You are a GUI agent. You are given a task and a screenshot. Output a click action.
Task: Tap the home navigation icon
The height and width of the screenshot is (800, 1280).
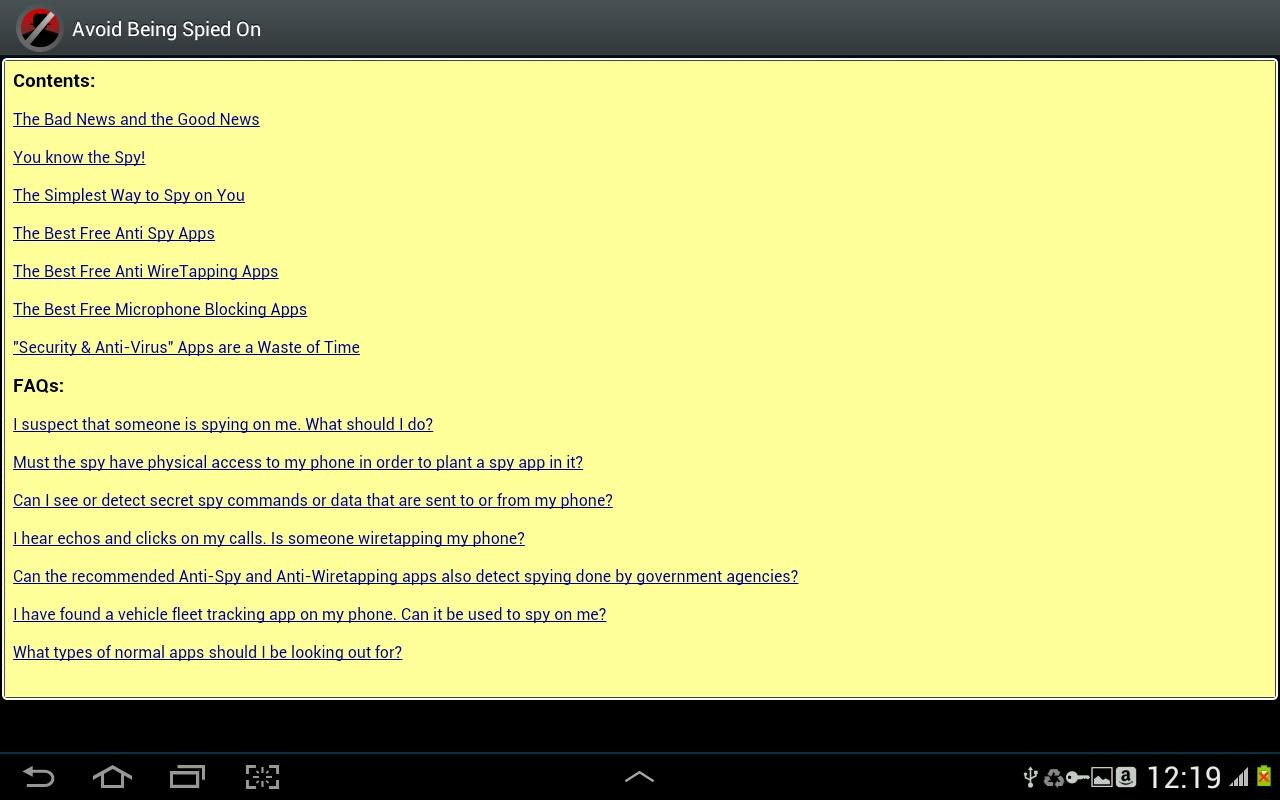coord(112,777)
